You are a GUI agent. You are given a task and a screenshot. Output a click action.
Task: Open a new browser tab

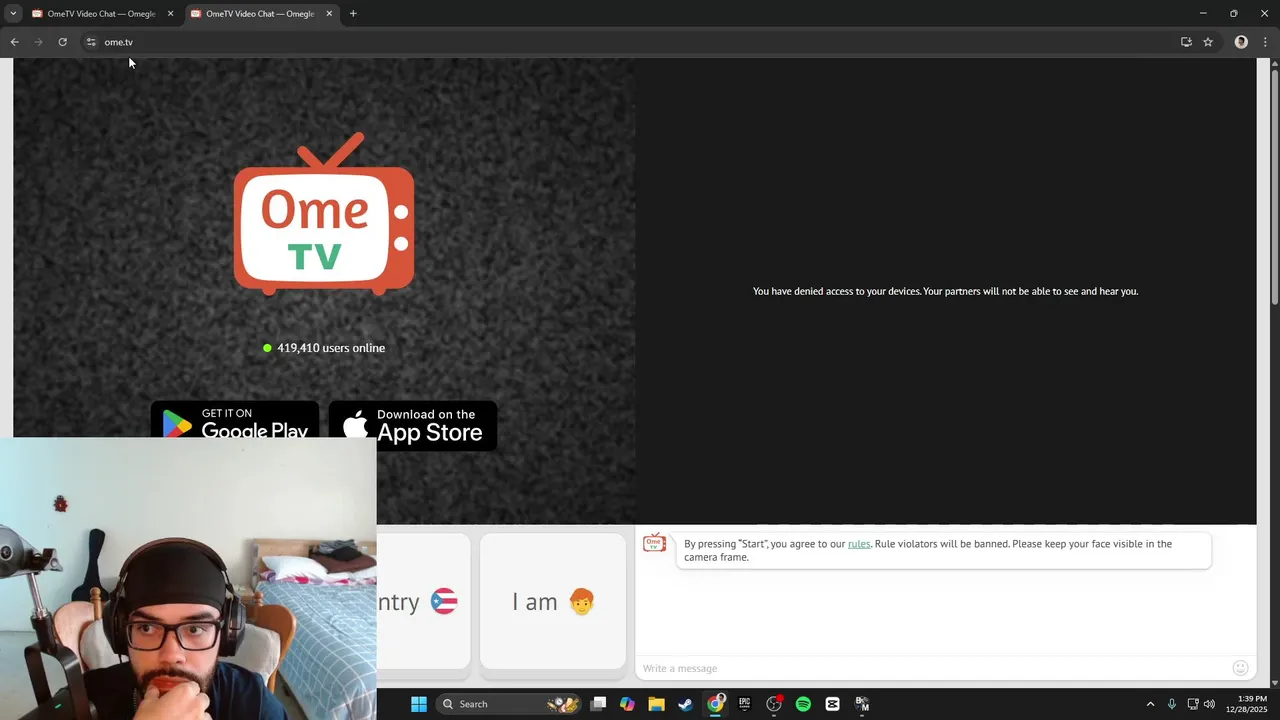click(353, 14)
